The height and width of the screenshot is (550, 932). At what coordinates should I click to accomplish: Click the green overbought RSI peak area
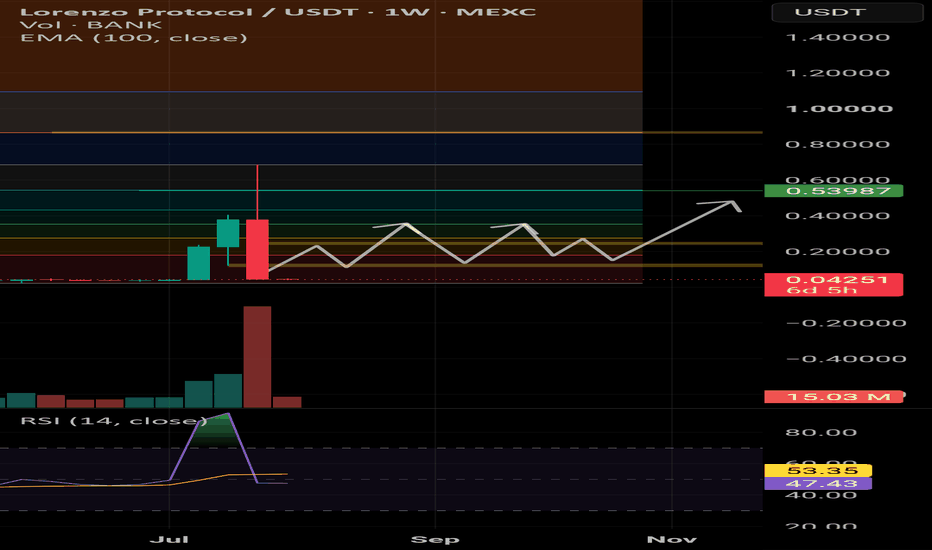tap(217, 429)
